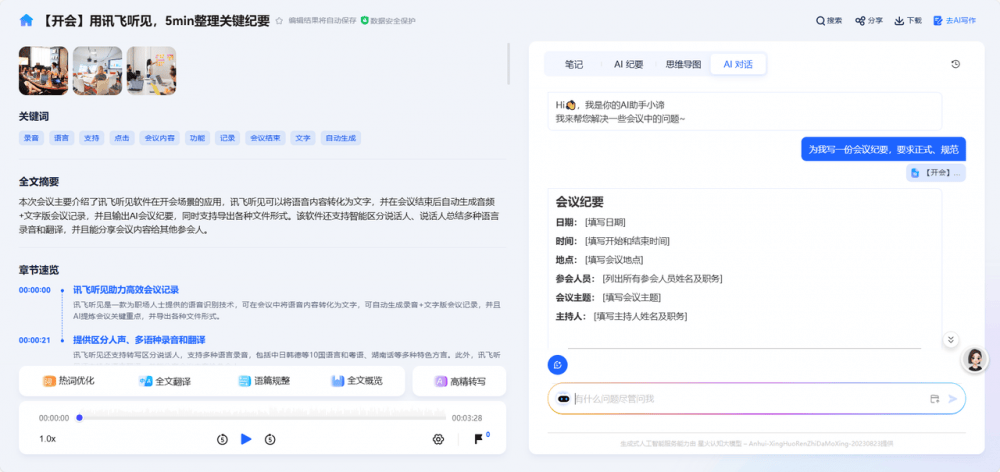
Task: Click the chat robot icon
Action: tap(563, 399)
